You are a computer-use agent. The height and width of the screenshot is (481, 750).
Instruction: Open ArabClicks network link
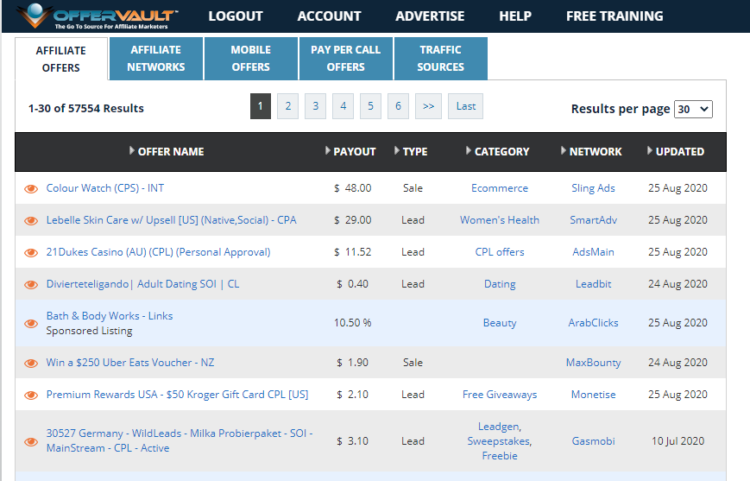(x=593, y=323)
